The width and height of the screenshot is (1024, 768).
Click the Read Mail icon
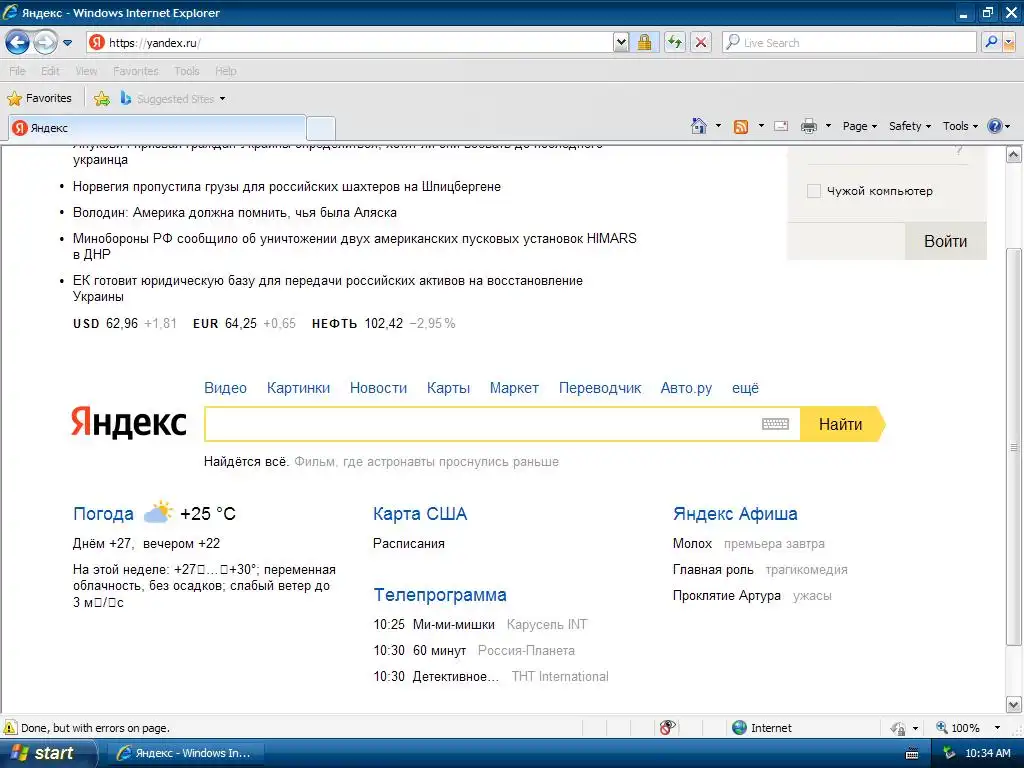[781, 126]
